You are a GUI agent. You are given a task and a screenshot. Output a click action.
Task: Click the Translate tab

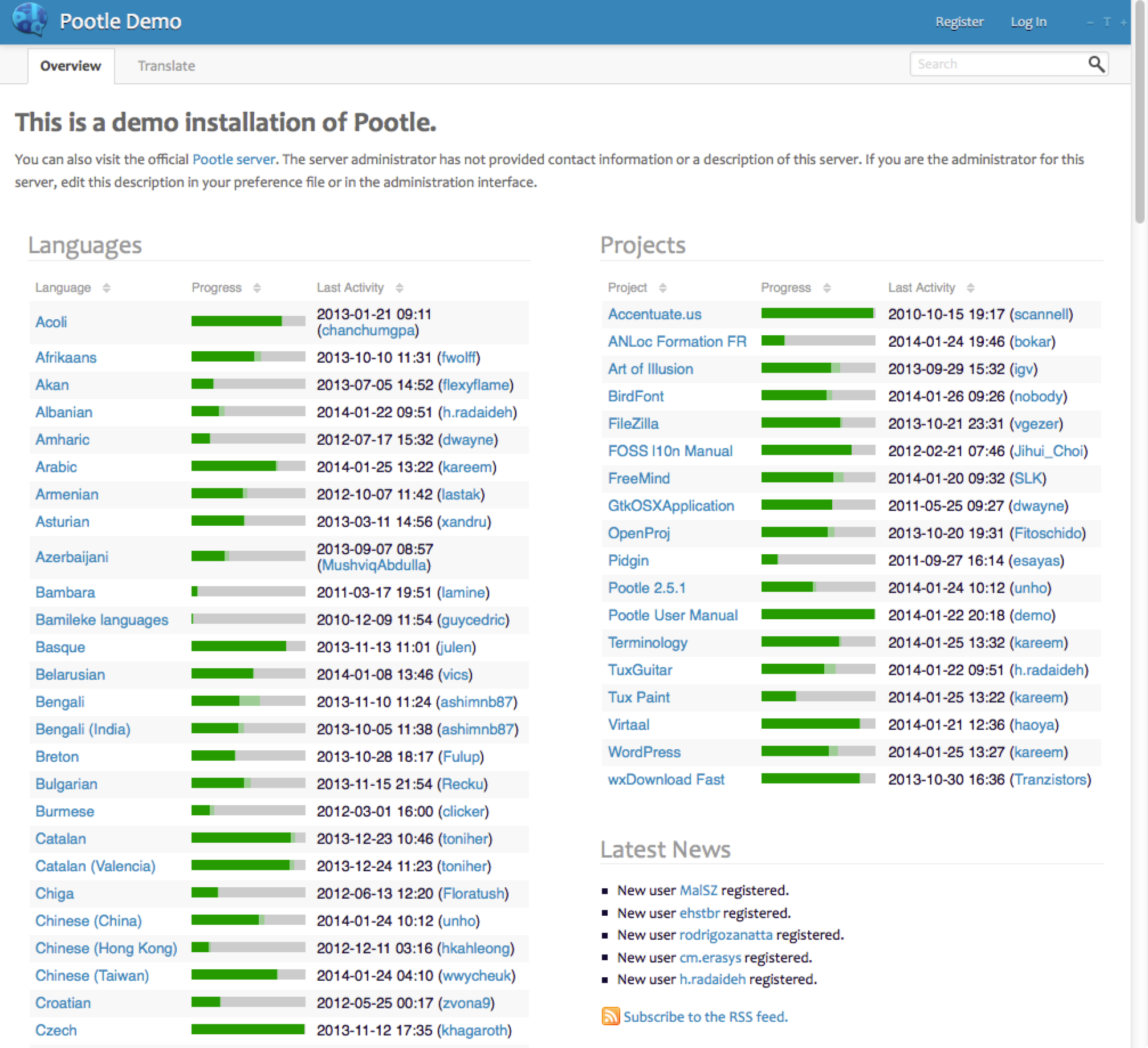[166, 64]
